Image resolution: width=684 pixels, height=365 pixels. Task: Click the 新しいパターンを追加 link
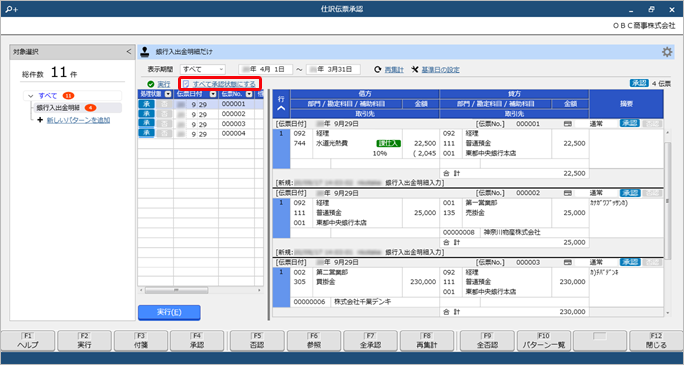tap(78, 120)
